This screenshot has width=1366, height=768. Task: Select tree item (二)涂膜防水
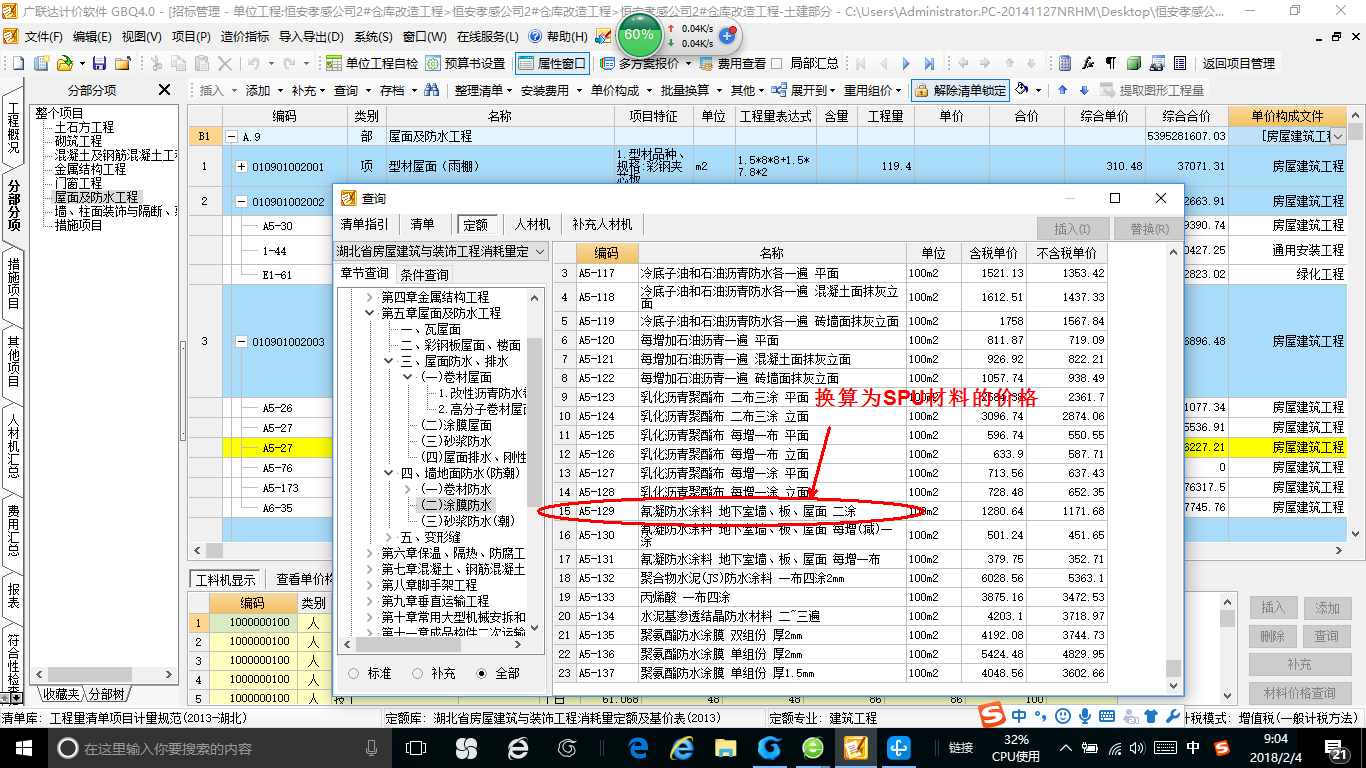455,505
